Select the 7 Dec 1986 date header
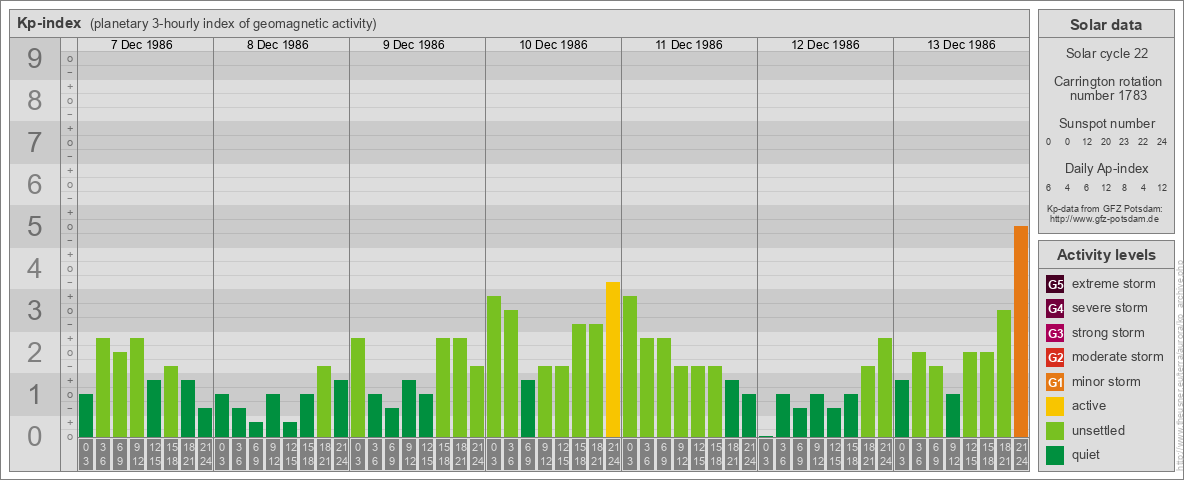1184x480 pixels. tap(141, 45)
